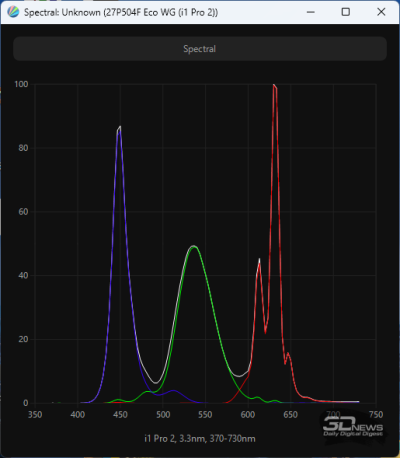This screenshot has width=400, height=458.
Task: Click the Spectral header button
Action: 200,49
